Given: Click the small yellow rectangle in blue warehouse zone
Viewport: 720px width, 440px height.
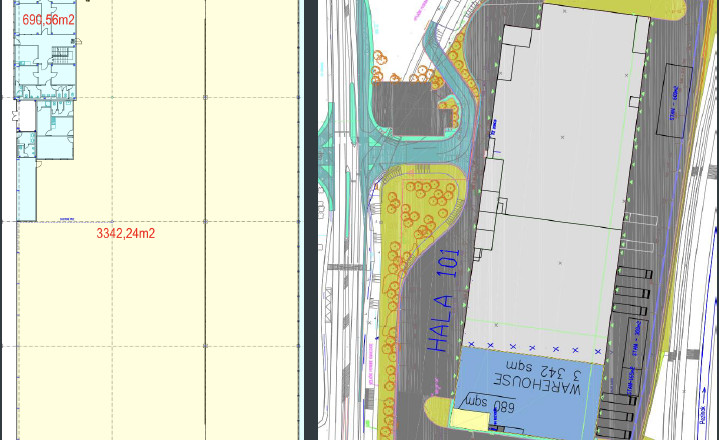Looking at the screenshot, I should (x=471, y=420).
